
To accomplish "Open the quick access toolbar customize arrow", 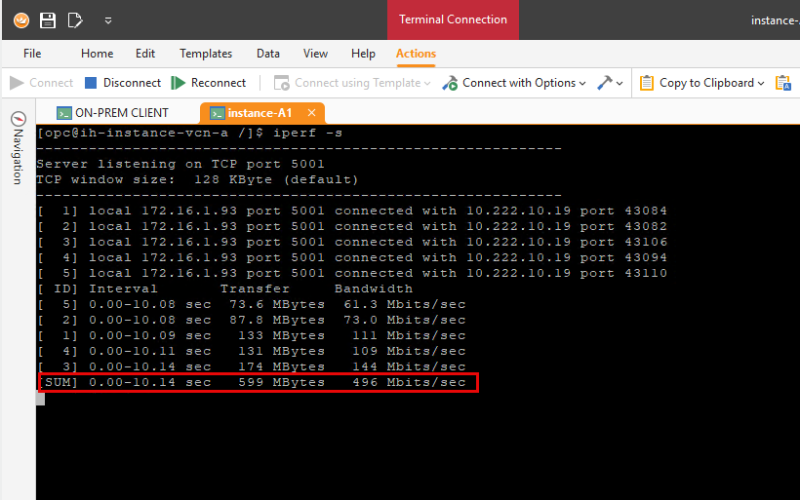I will tap(108, 20).
